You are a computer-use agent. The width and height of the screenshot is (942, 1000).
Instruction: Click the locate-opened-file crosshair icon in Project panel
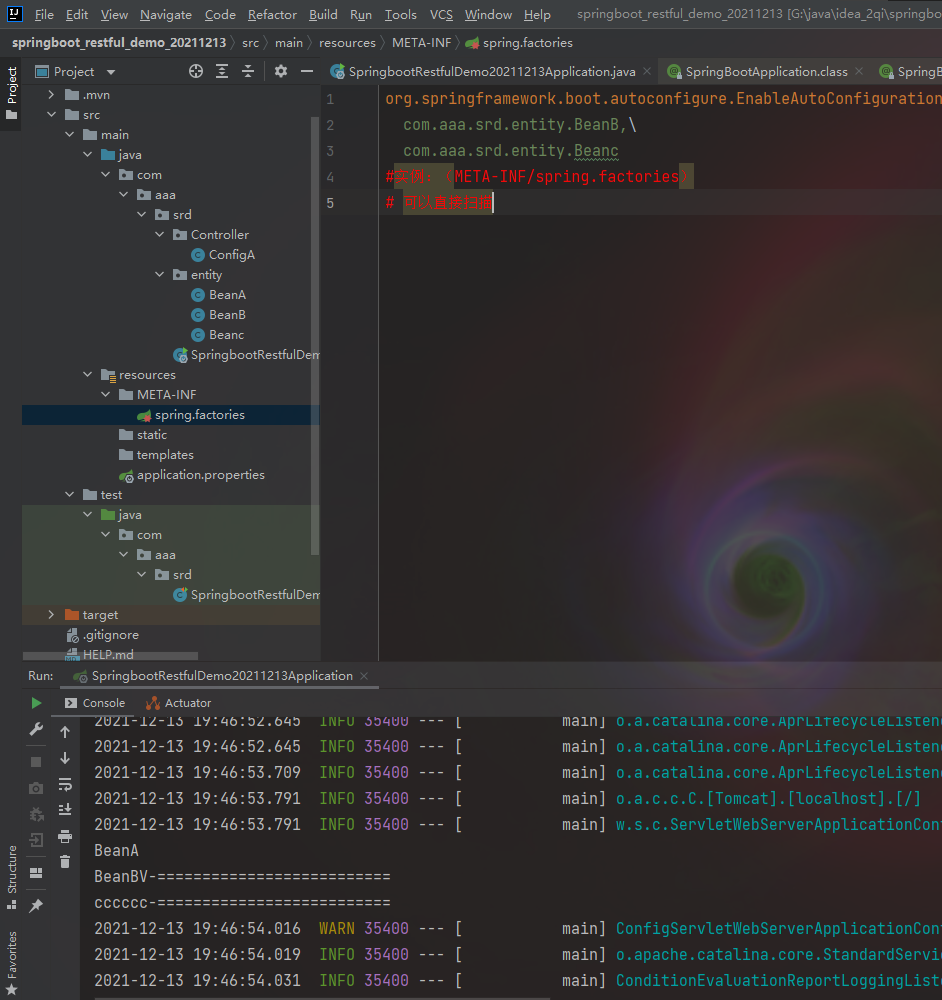click(196, 71)
